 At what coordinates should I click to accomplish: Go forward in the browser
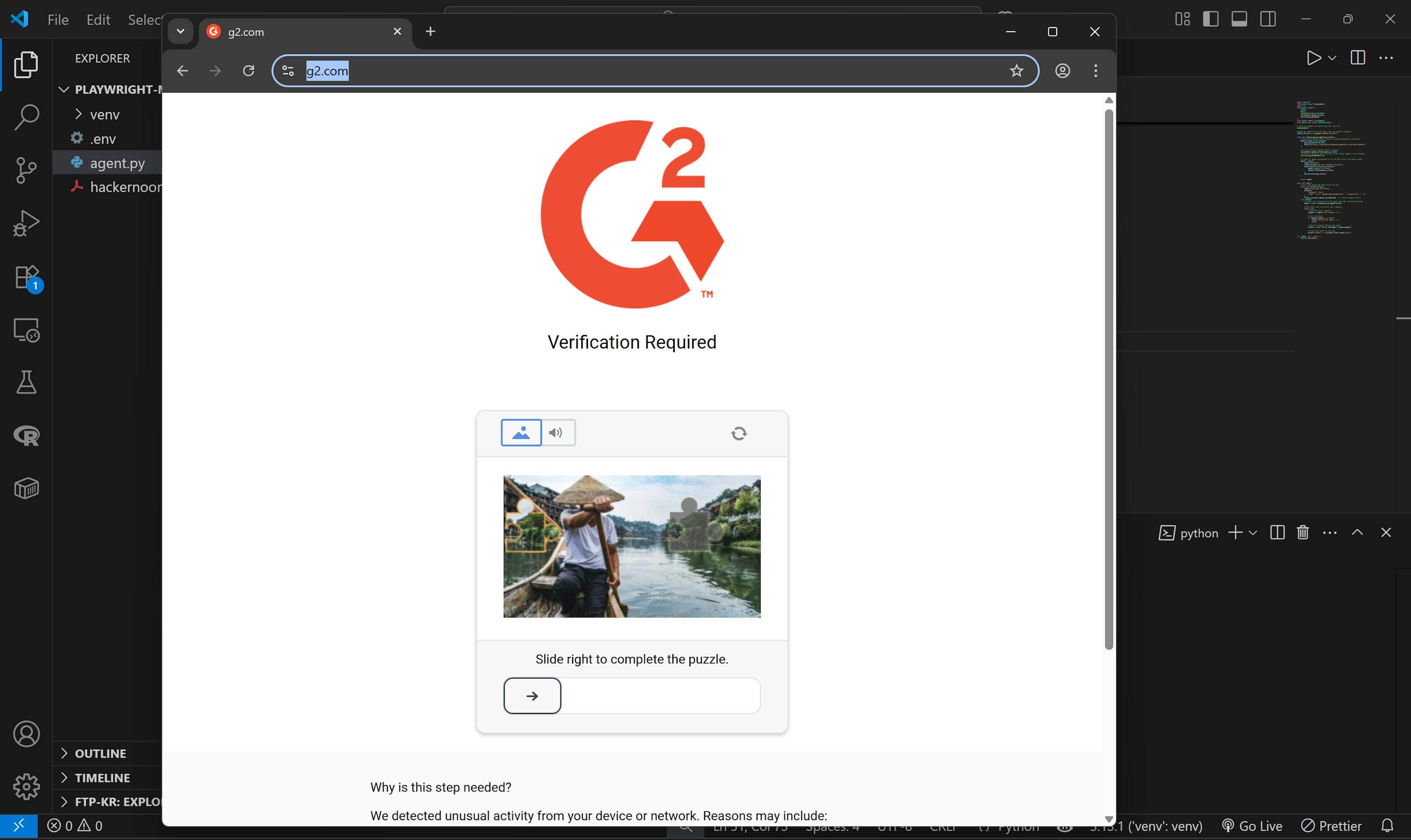(215, 71)
